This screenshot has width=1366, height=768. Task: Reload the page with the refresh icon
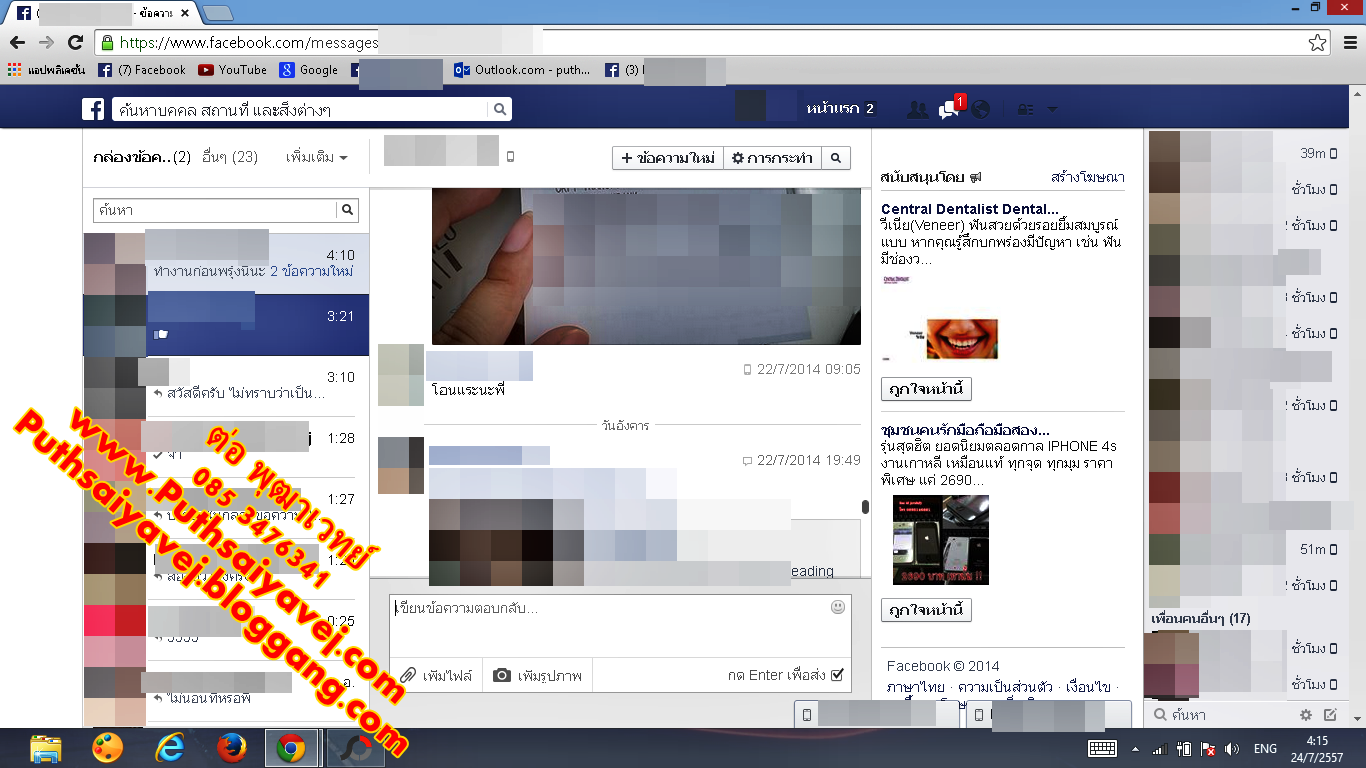click(x=75, y=42)
